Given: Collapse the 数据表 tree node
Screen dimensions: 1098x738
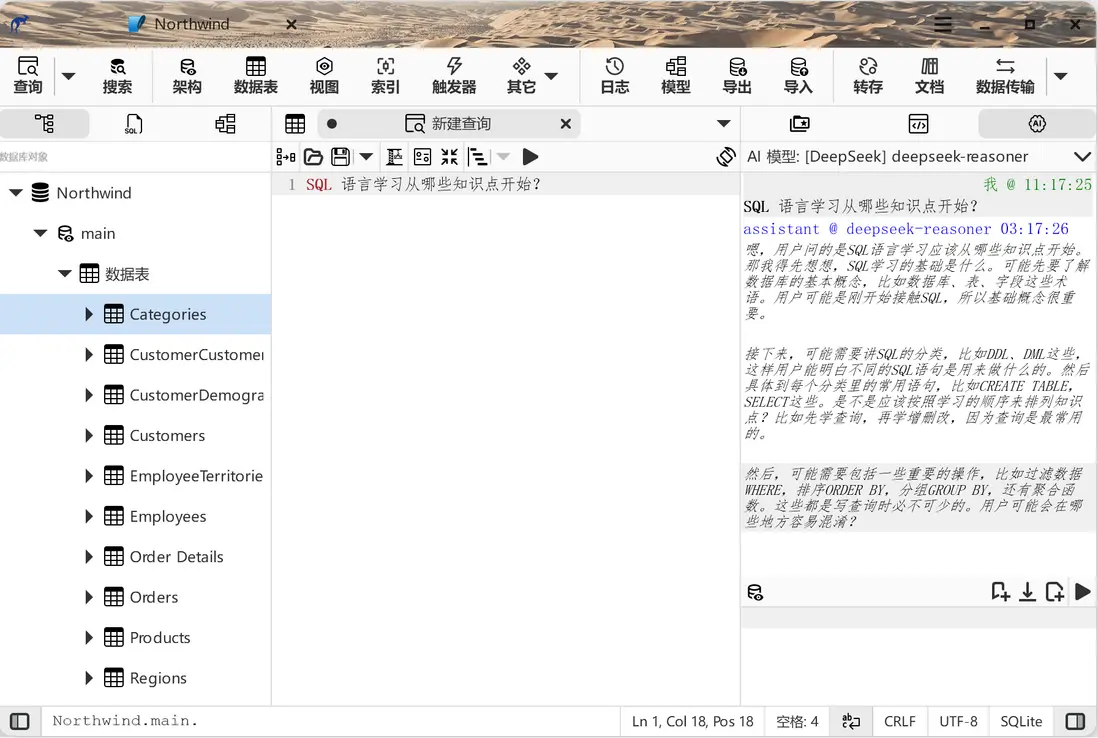Looking at the screenshot, I should (x=64, y=273).
